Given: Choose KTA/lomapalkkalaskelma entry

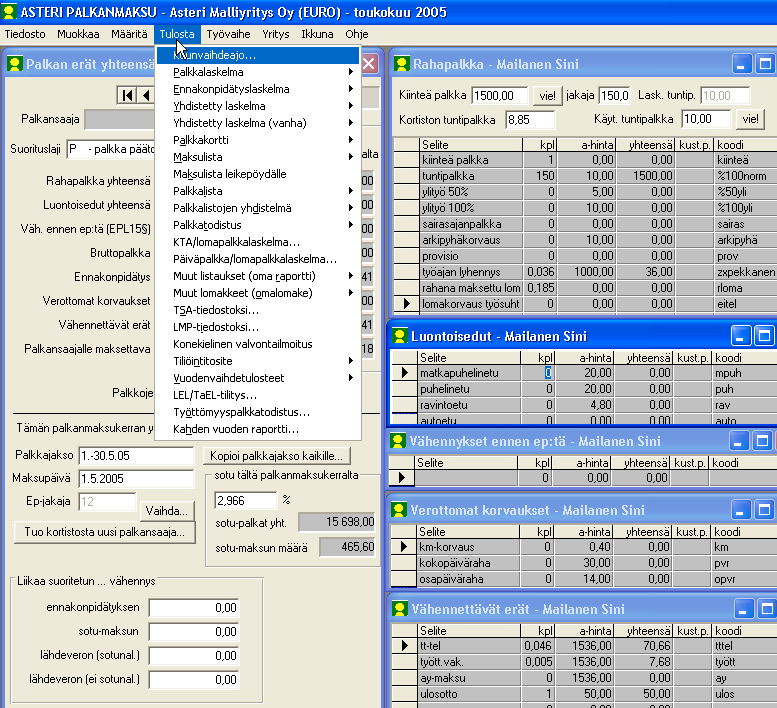Looking at the screenshot, I should (x=258, y=242).
